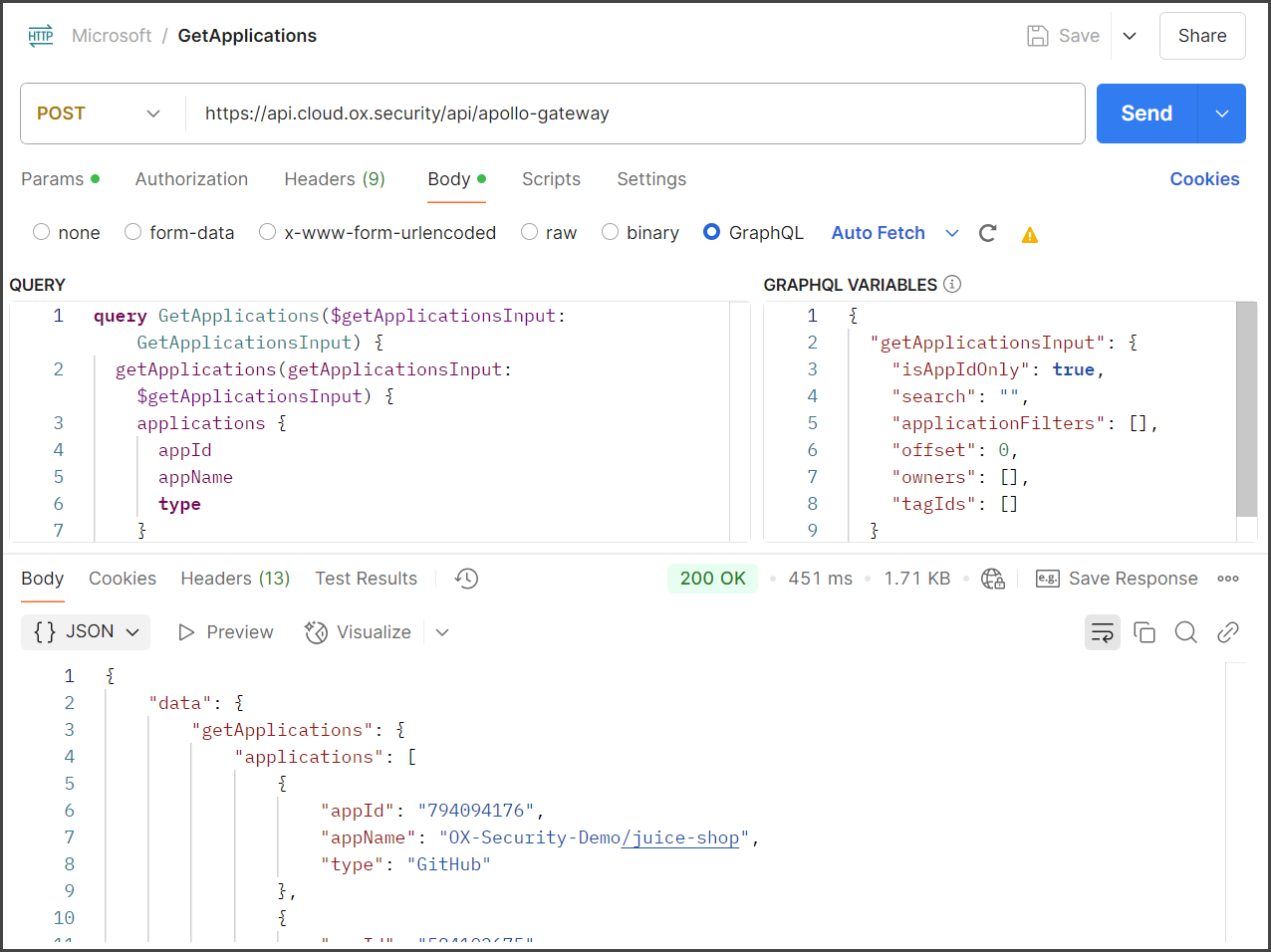The height and width of the screenshot is (952, 1271).
Task: Search within the response body
Action: click(x=1185, y=632)
